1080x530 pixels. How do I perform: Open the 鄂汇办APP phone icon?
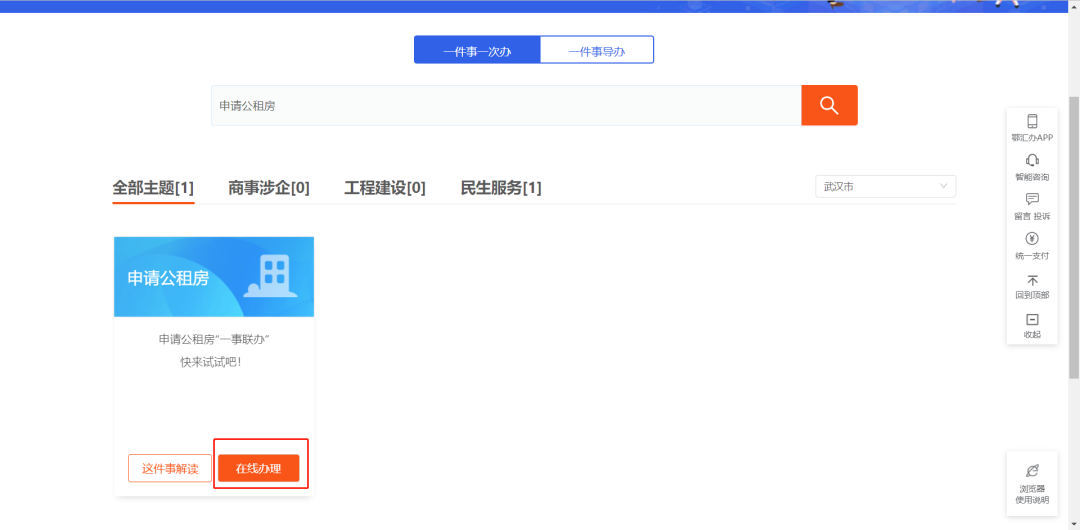pyautogui.click(x=1032, y=122)
